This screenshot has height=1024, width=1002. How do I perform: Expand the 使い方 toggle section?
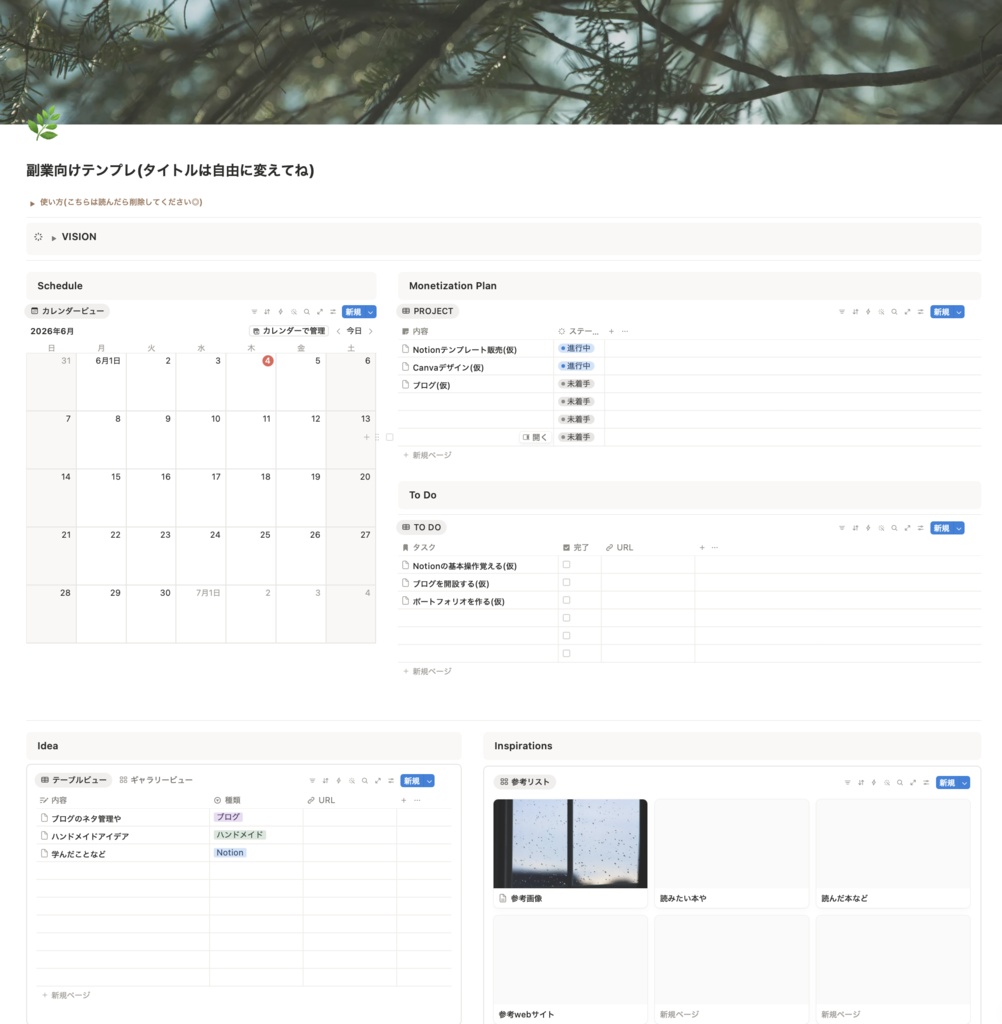32,203
